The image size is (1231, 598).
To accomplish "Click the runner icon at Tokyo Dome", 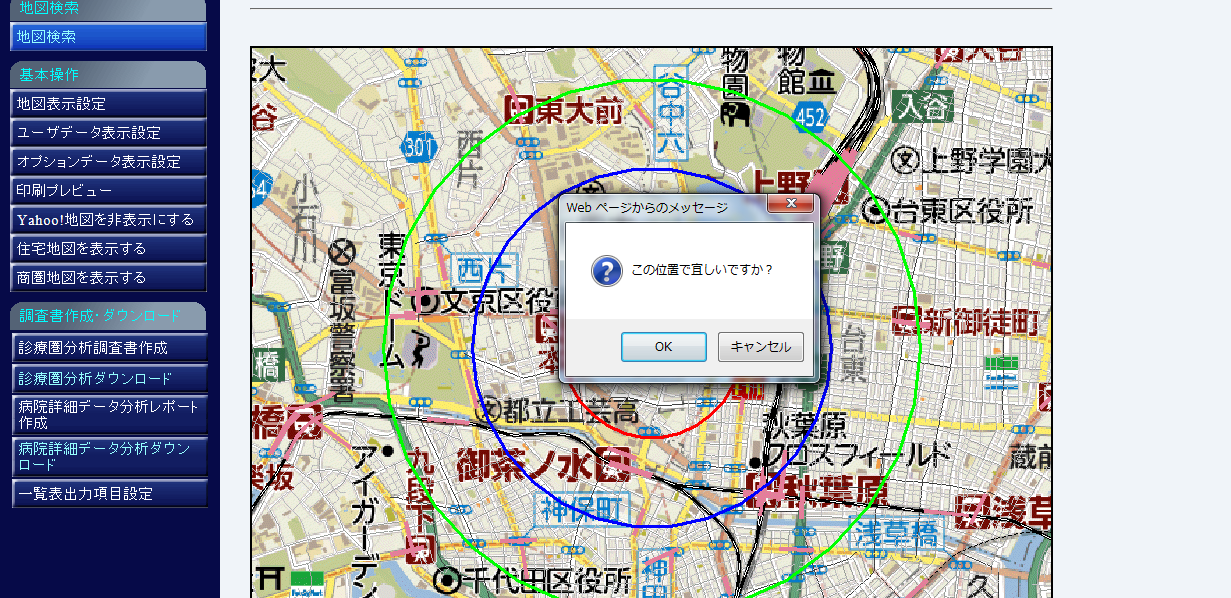I will tap(421, 352).
